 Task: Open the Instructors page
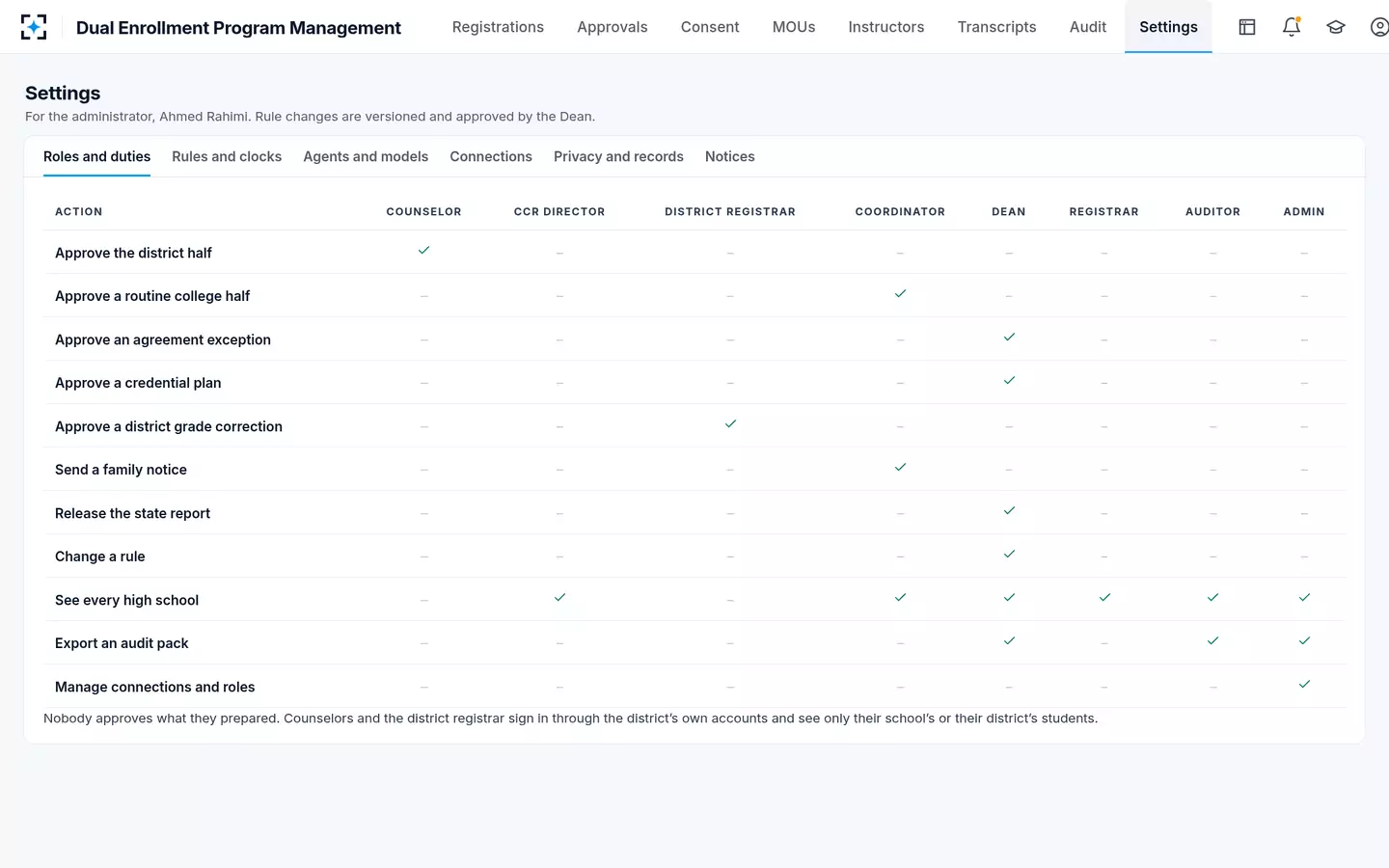(886, 27)
